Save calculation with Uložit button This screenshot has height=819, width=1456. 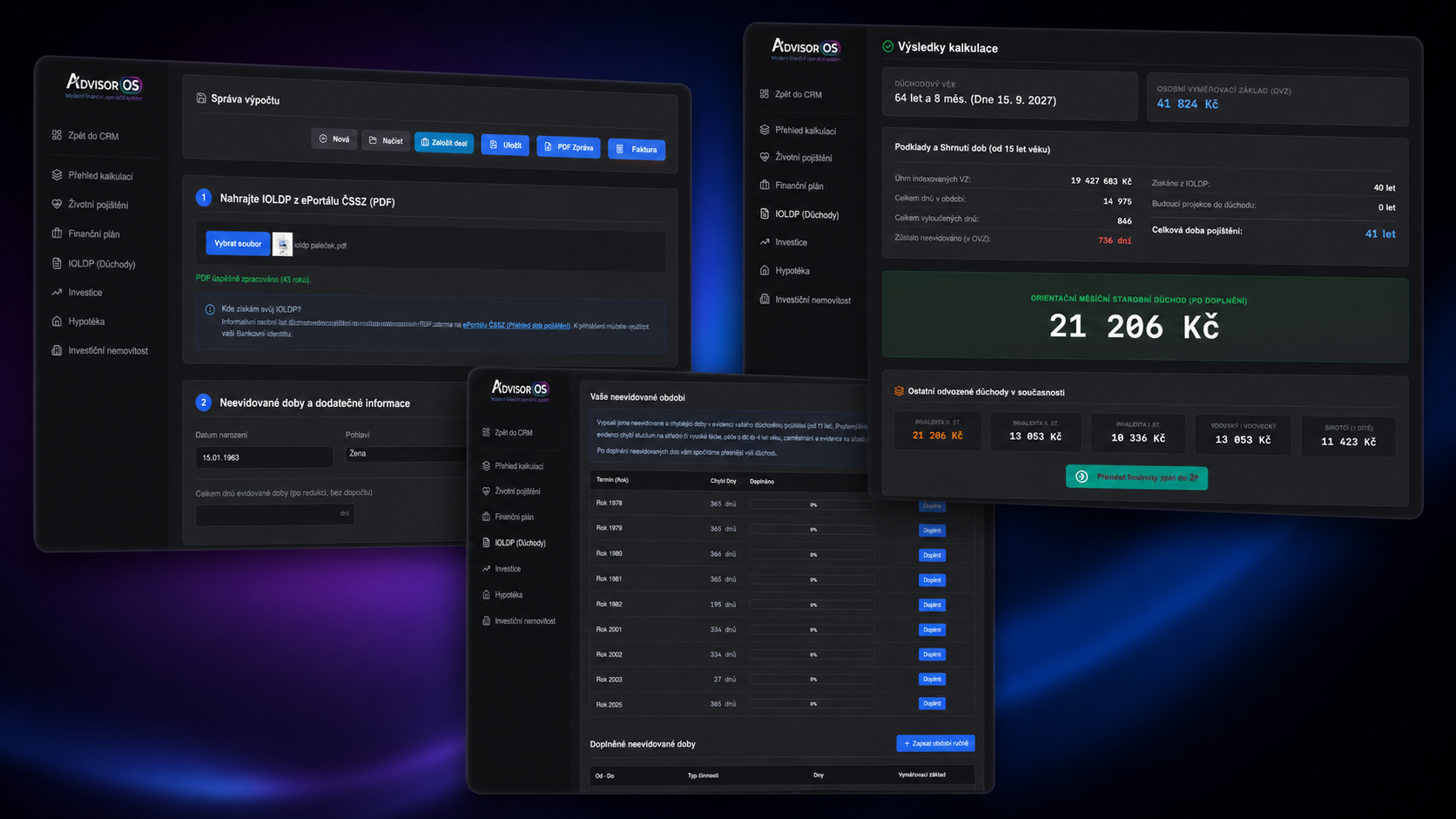[x=505, y=146]
